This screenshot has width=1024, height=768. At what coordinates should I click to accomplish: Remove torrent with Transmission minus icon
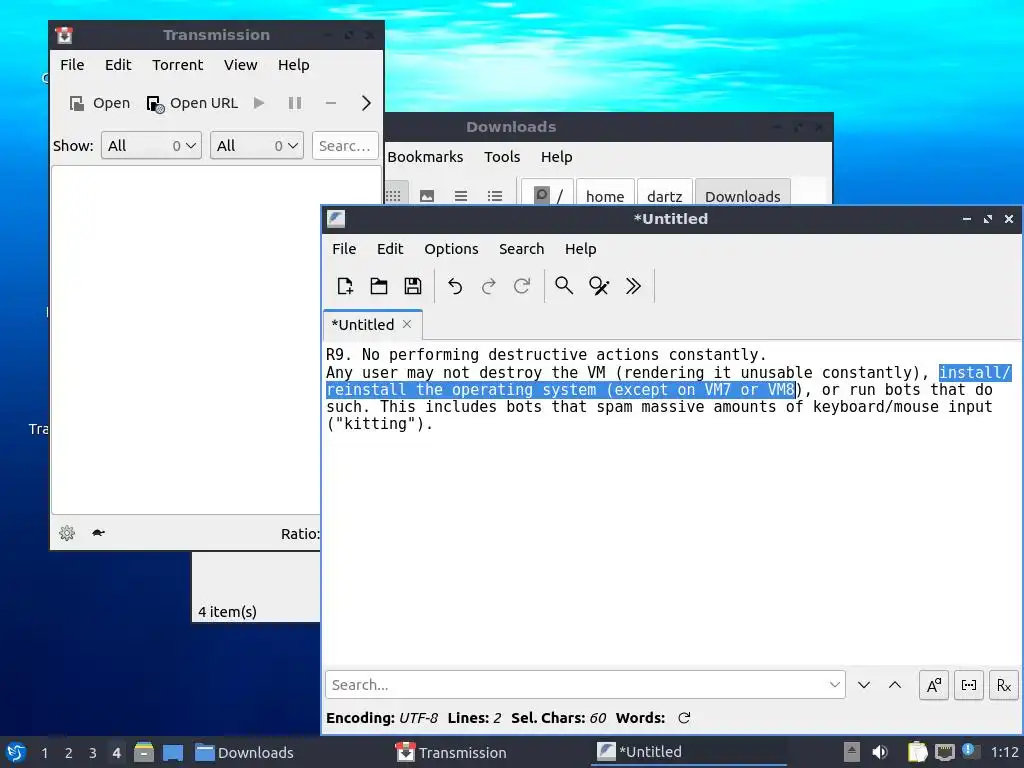(330, 103)
